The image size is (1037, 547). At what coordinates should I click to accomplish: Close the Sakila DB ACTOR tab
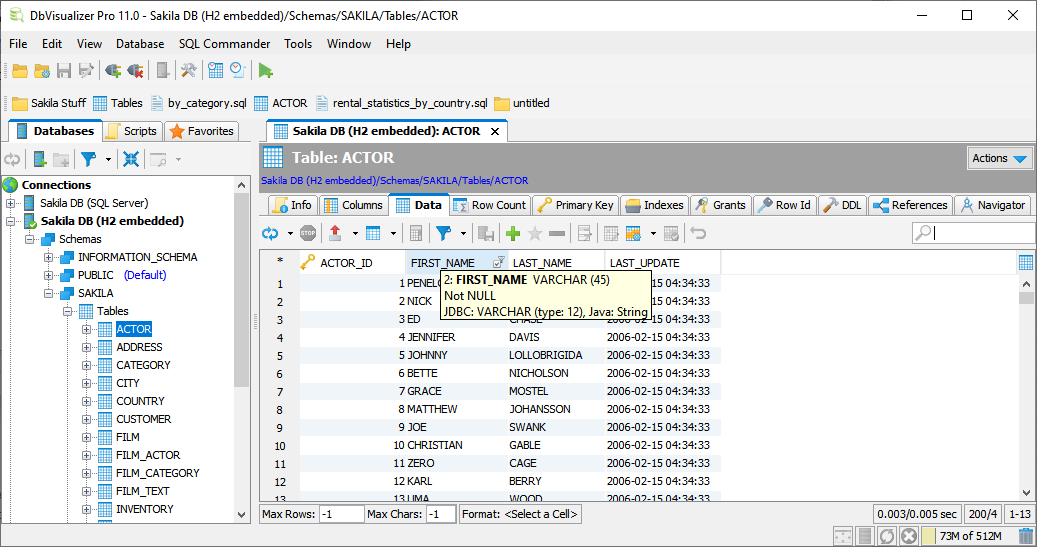click(495, 132)
